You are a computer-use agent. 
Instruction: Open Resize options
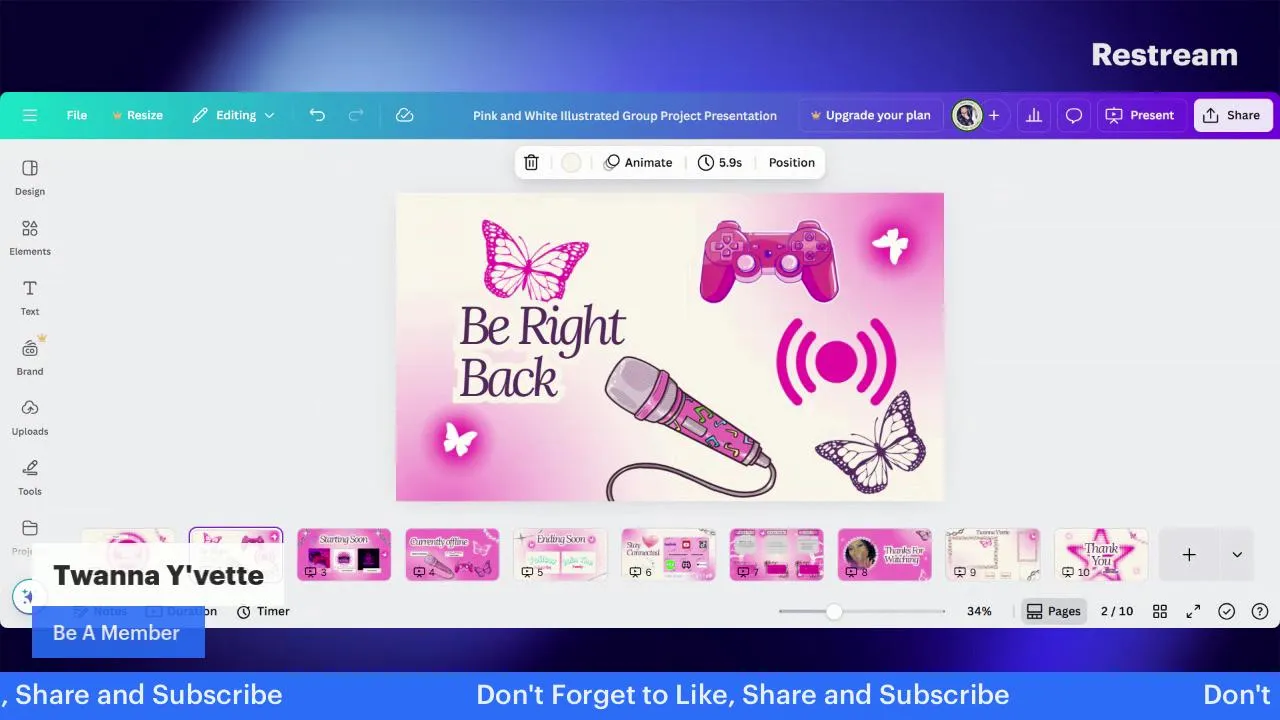(137, 115)
